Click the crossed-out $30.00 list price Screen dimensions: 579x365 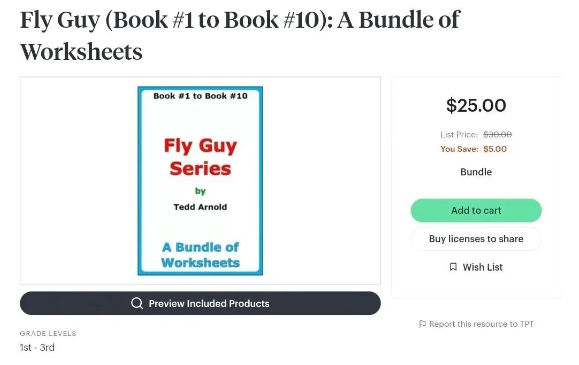(x=497, y=134)
